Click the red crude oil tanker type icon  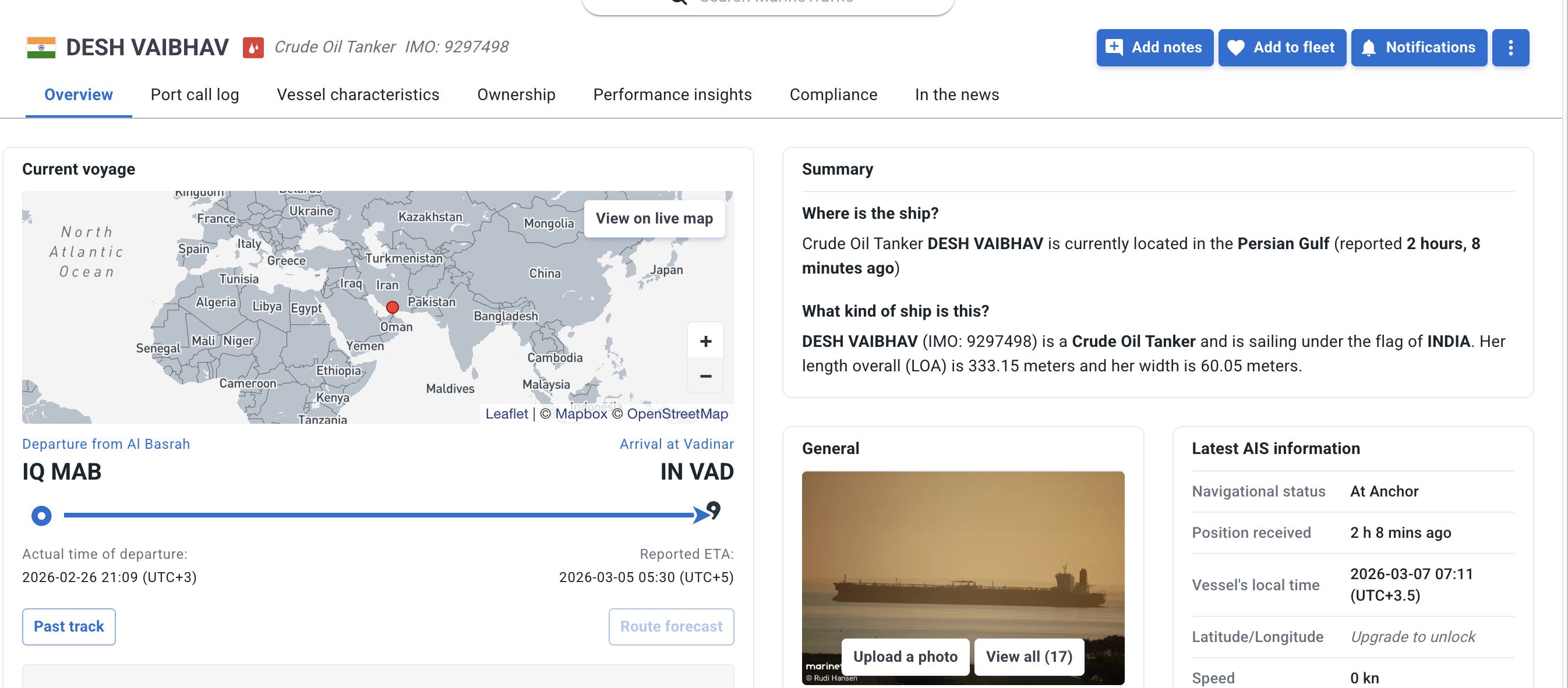tap(253, 48)
